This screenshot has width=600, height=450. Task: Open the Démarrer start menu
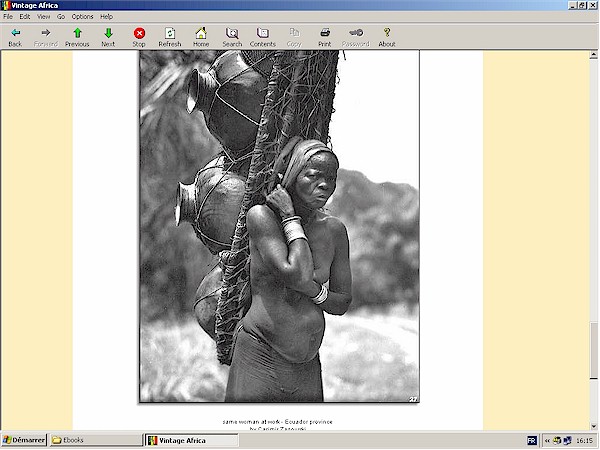click(x=24, y=440)
